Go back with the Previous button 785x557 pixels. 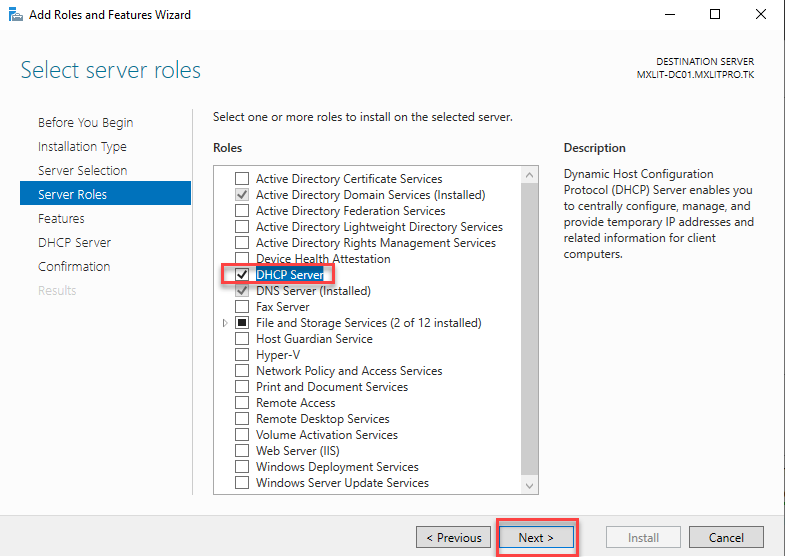(453, 537)
